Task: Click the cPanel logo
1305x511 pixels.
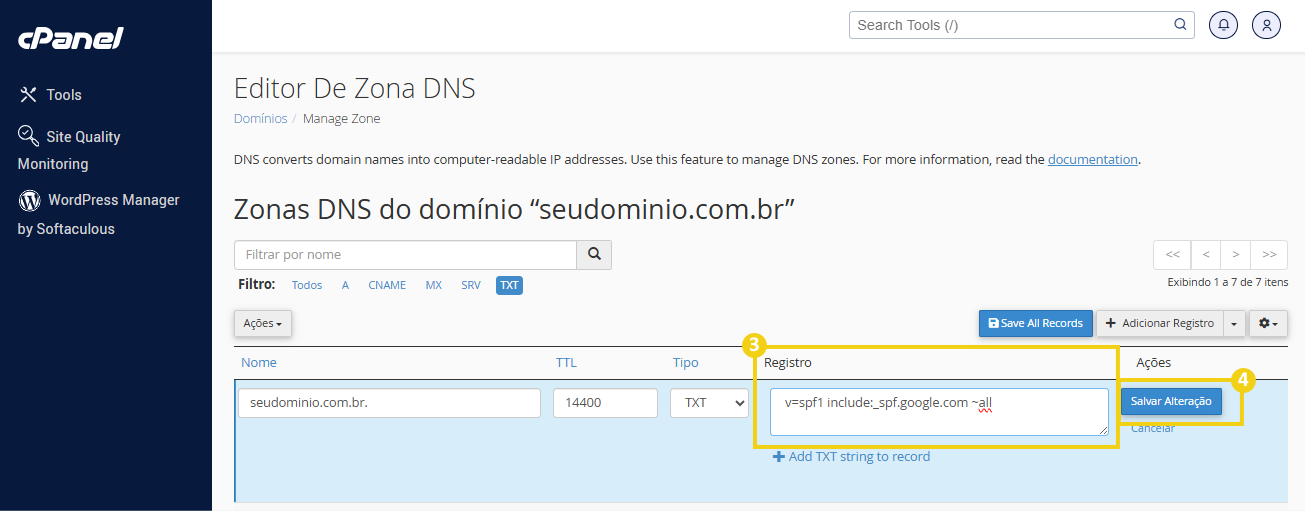Action: tap(70, 39)
